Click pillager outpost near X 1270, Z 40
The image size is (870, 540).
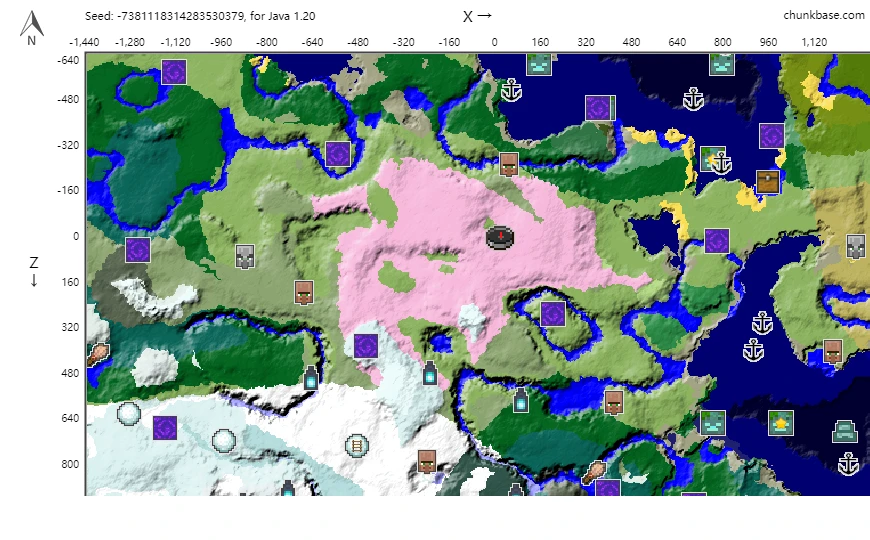pyautogui.click(x=856, y=246)
